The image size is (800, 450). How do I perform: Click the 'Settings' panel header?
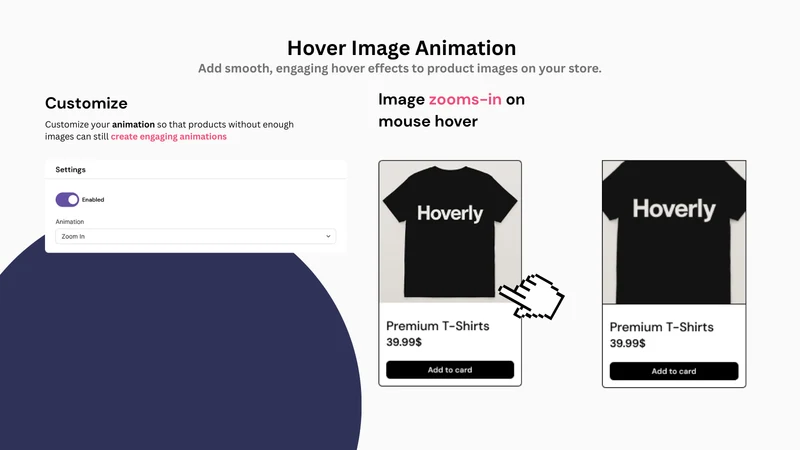(70, 169)
